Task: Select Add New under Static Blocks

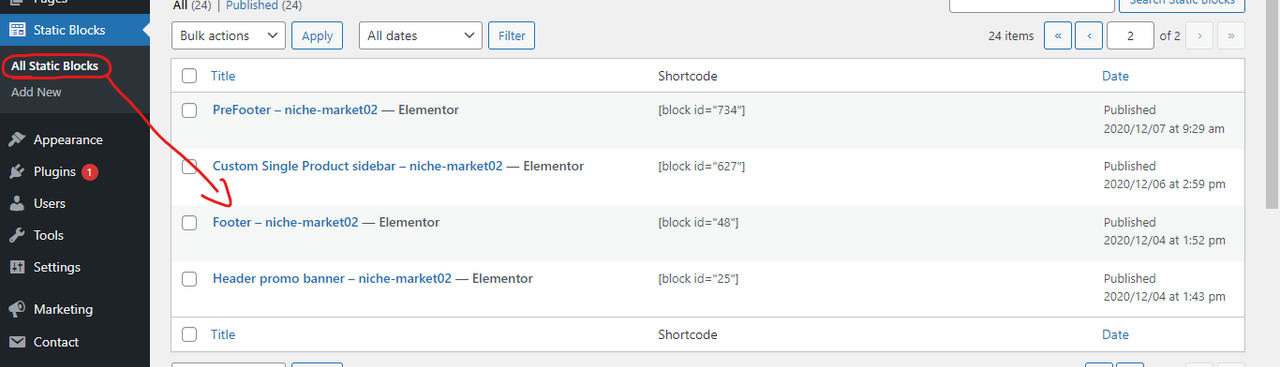Action: pyautogui.click(x=36, y=92)
